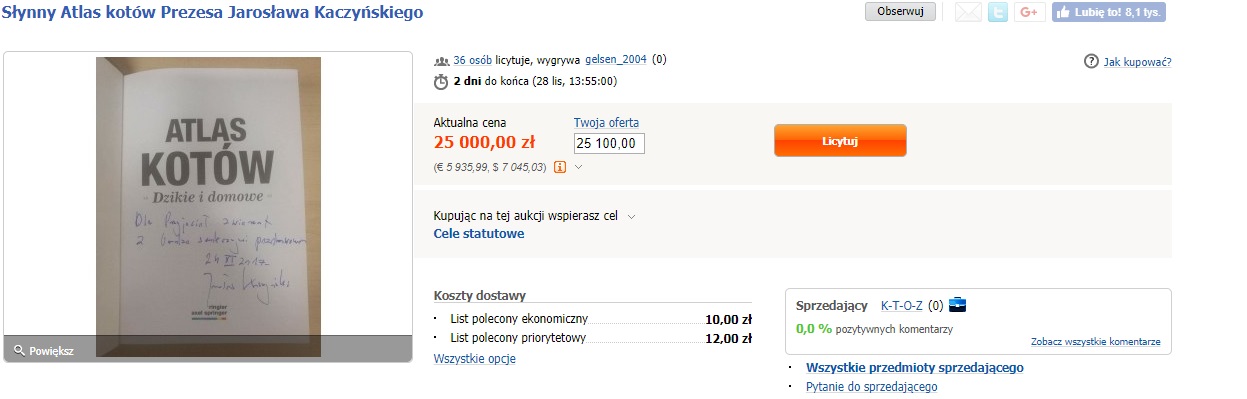Click the email envelope share icon
The image size is (1247, 399).
968,12
